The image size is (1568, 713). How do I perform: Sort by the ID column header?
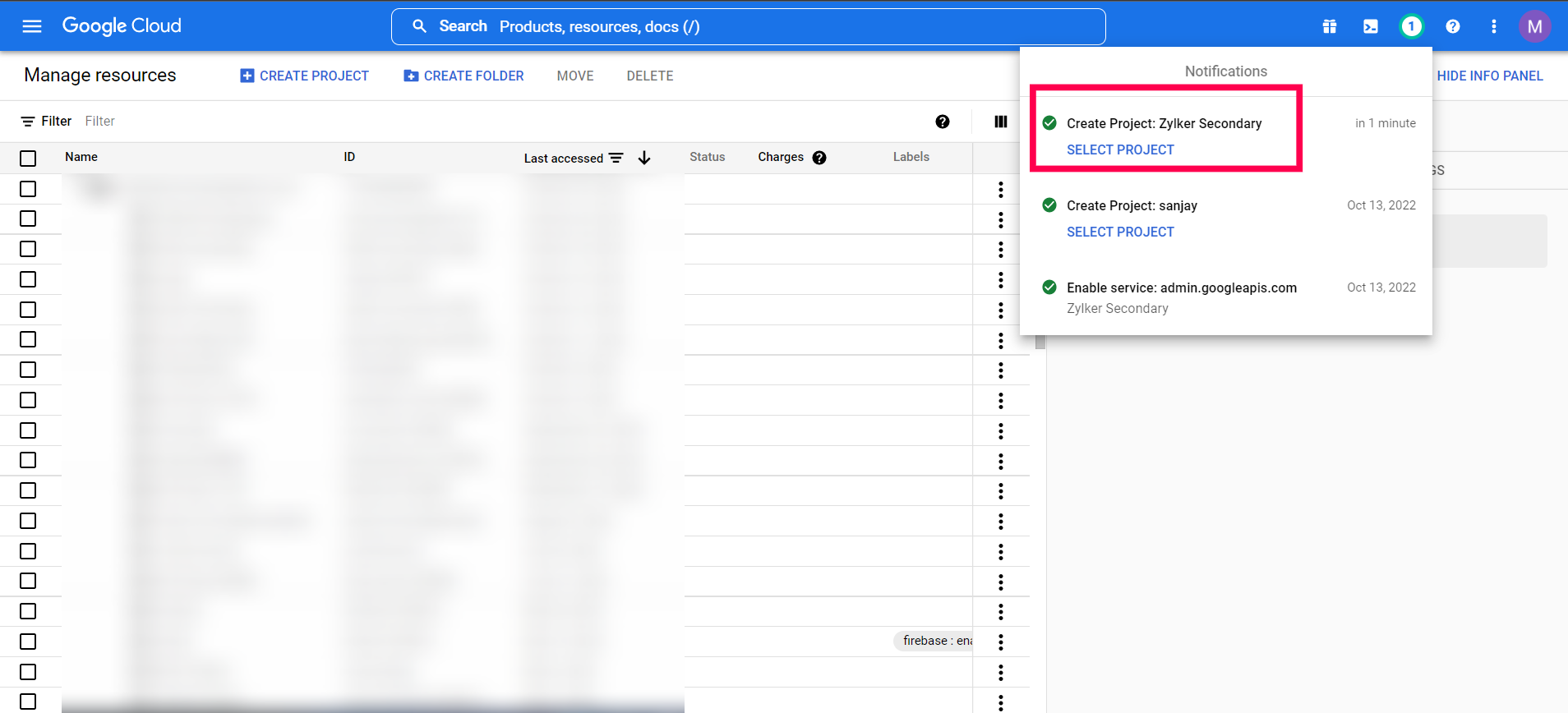click(349, 157)
